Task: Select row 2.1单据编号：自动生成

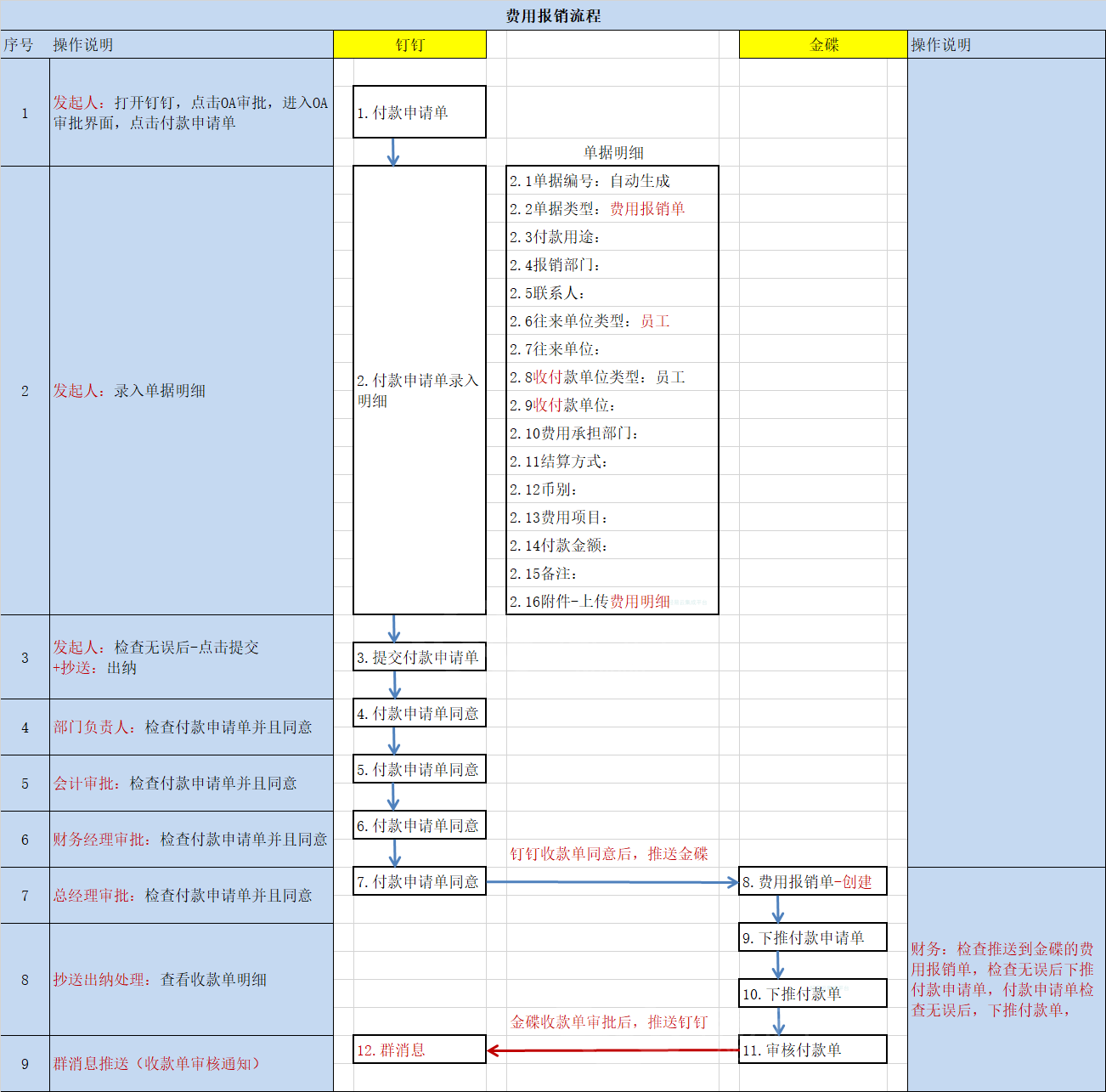Action: [x=612, y=180]
